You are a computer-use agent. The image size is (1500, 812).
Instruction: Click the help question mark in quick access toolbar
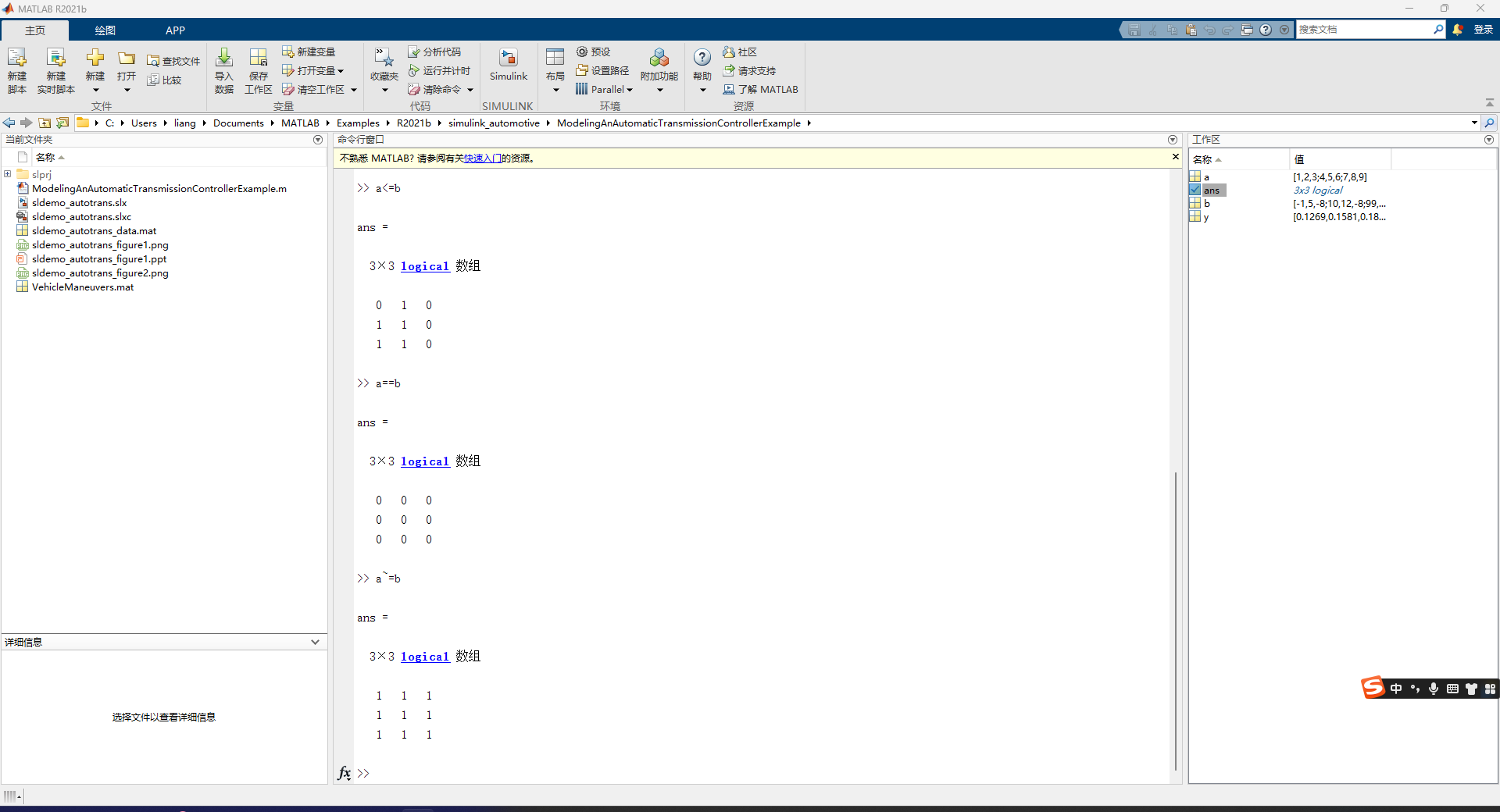point(1266,30)
